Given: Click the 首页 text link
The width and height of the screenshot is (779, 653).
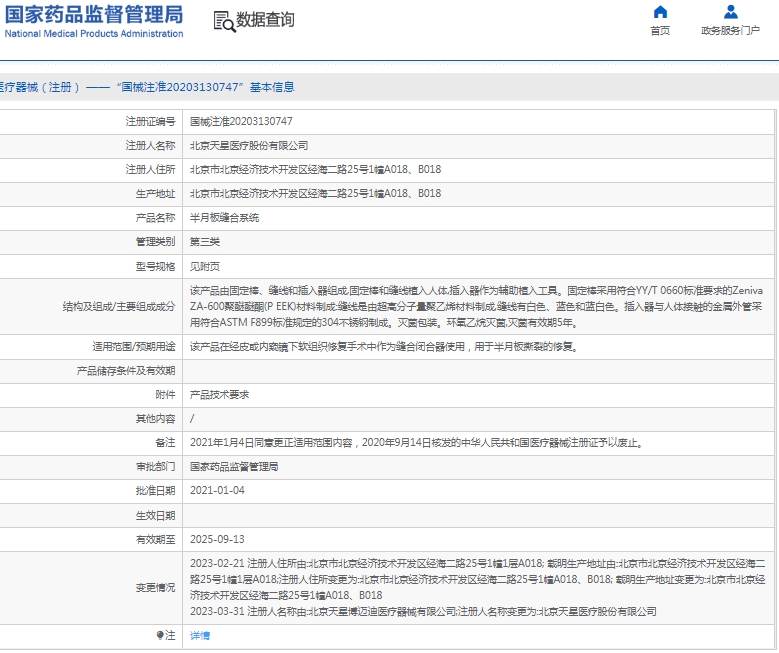Looking at the screenshot, I should tap(660, 31).
